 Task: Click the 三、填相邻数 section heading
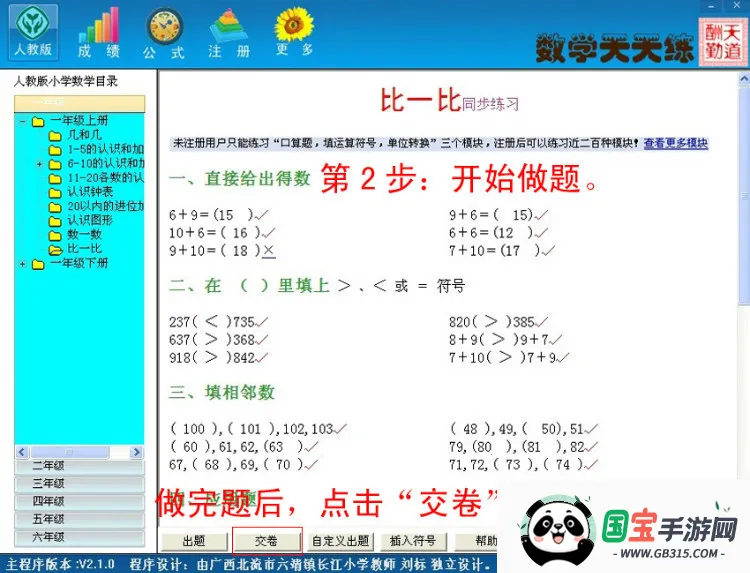[x=221, y=393]
